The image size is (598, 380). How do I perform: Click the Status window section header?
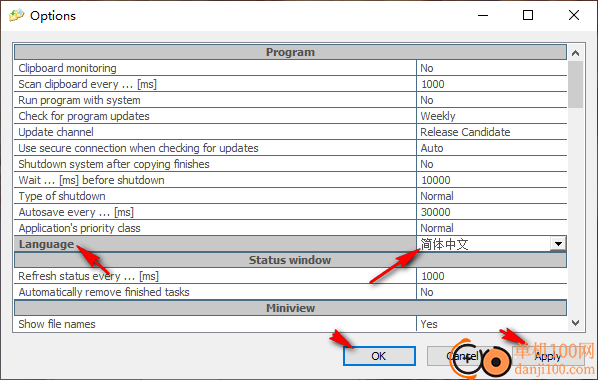coord(291,260)
